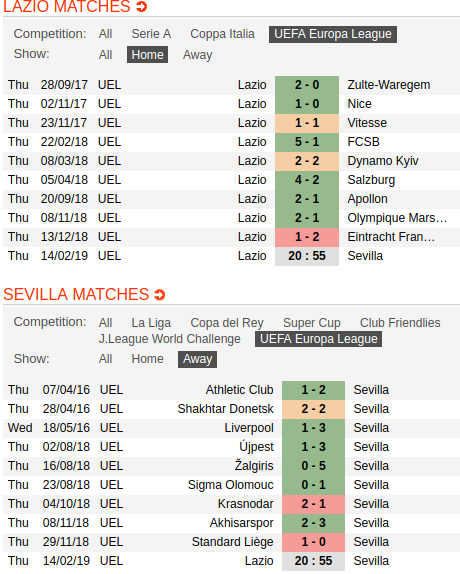Open Liverpool 1 - 3 Sevilla score

(313, 428)
